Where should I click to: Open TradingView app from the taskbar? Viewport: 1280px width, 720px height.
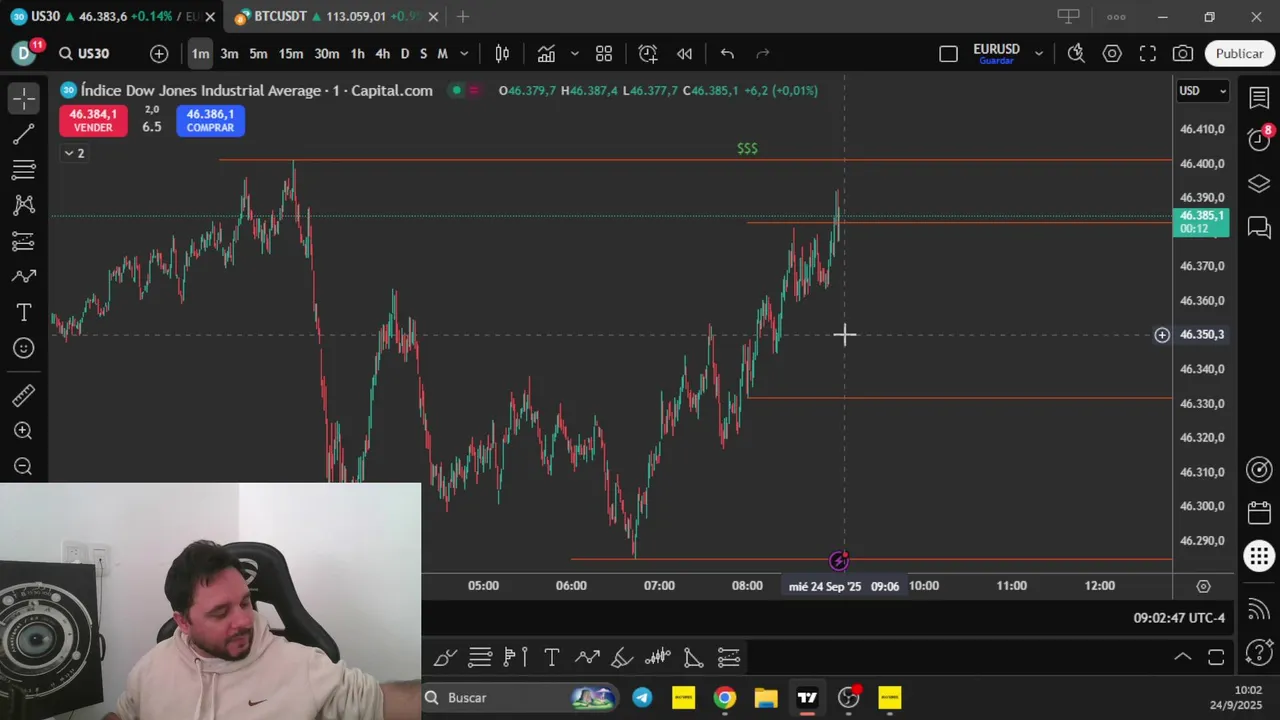click(x=807, y=698)
